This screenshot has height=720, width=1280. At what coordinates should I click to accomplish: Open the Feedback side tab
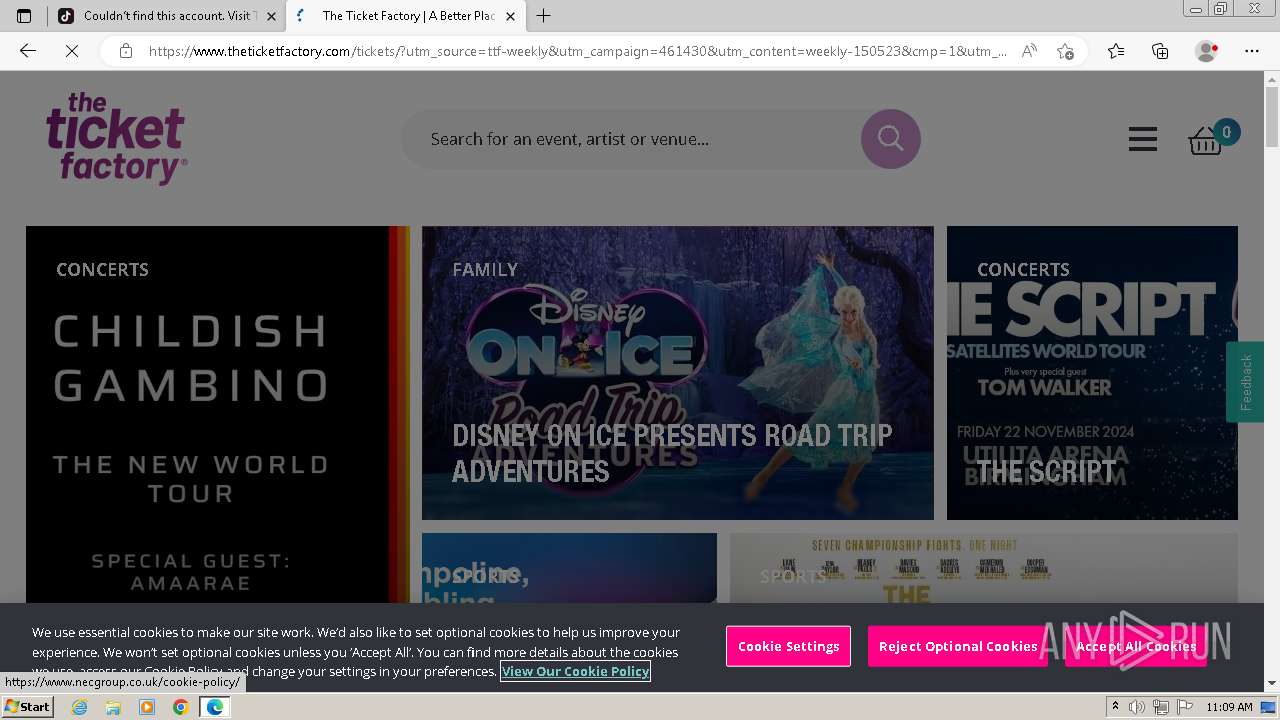(x=1246, y=382)
